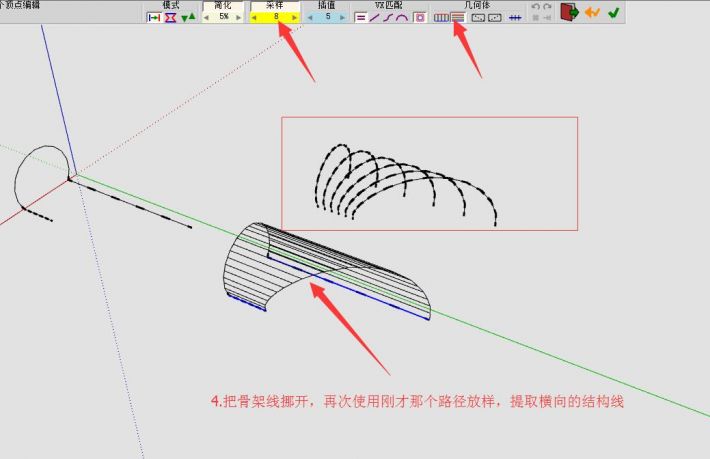Click the 采样 sampling label tab

[275, 5]
